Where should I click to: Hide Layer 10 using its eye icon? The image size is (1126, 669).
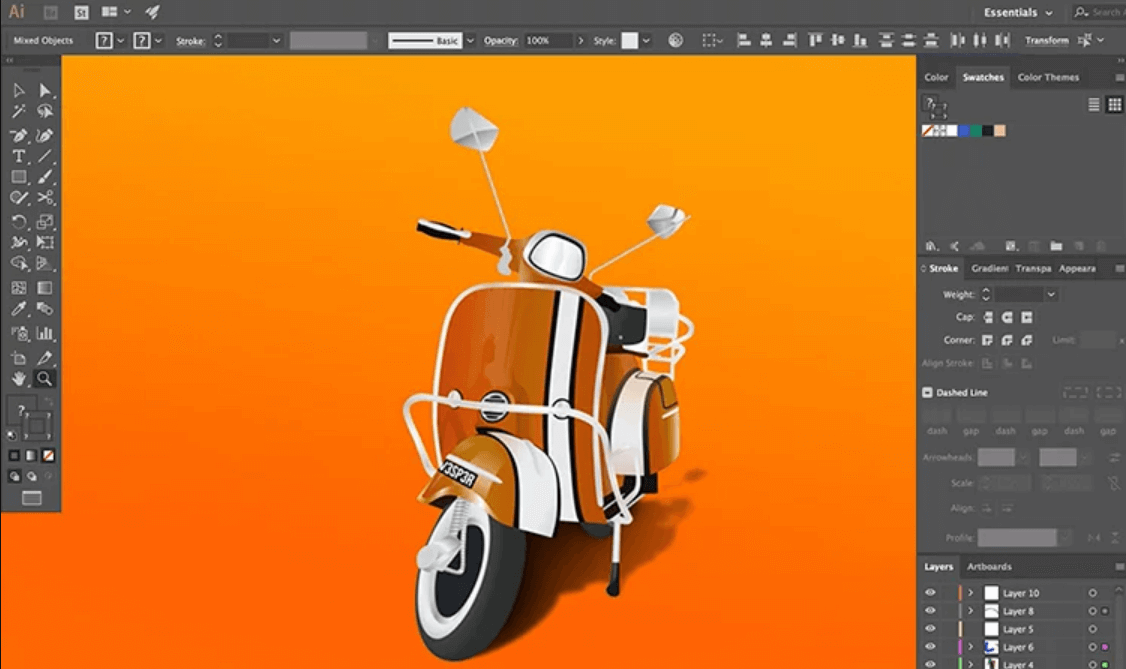[930, 593]
